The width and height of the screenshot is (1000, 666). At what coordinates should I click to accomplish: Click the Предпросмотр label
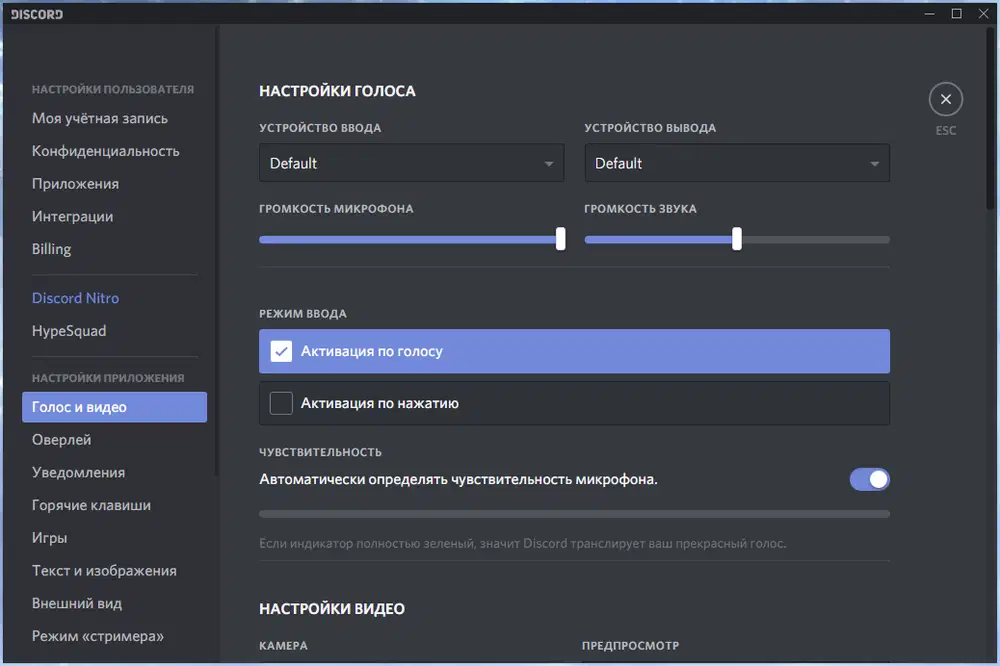tap(630, 646)
